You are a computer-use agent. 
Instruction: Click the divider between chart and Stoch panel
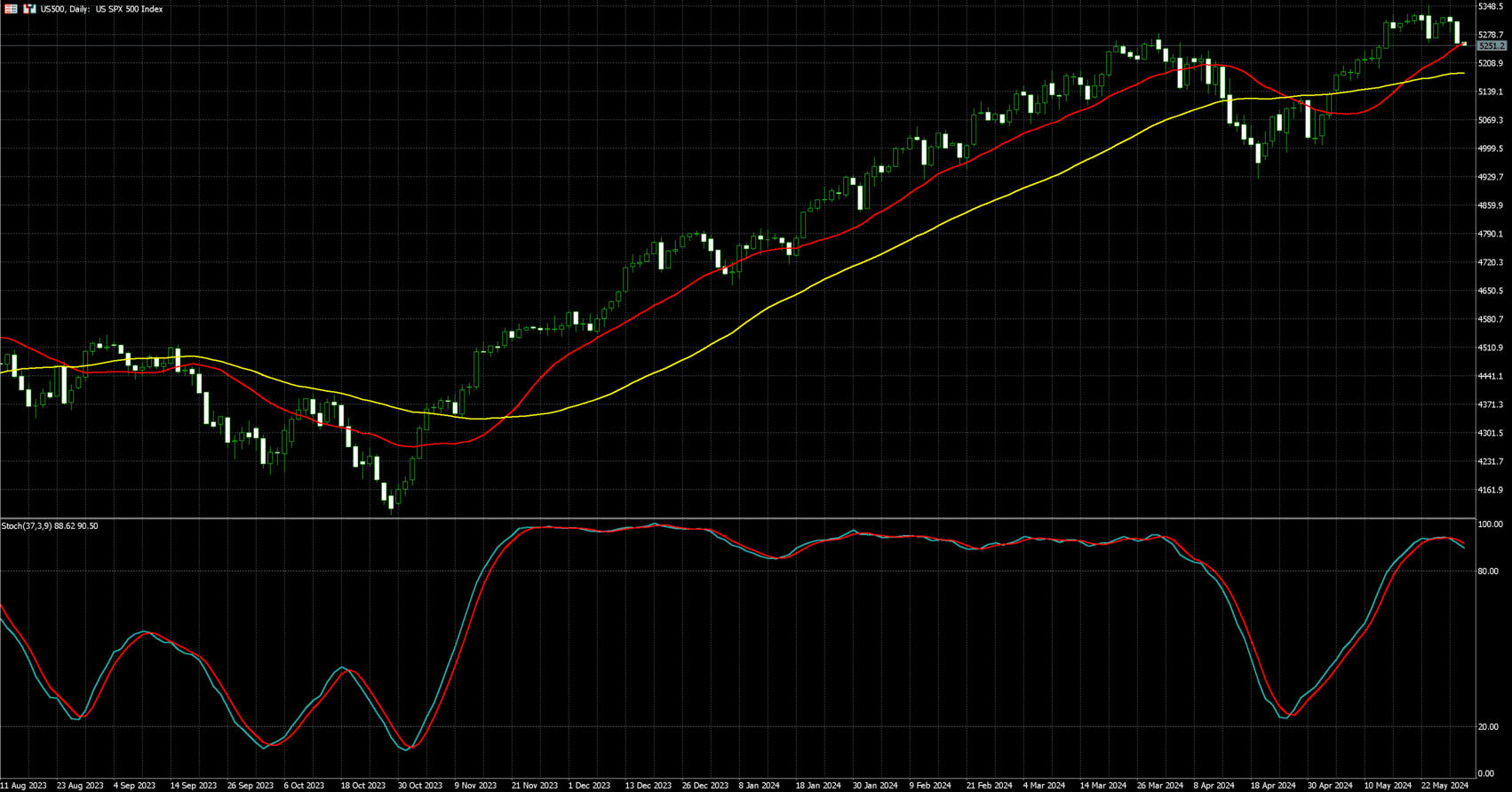click(737, 518)
